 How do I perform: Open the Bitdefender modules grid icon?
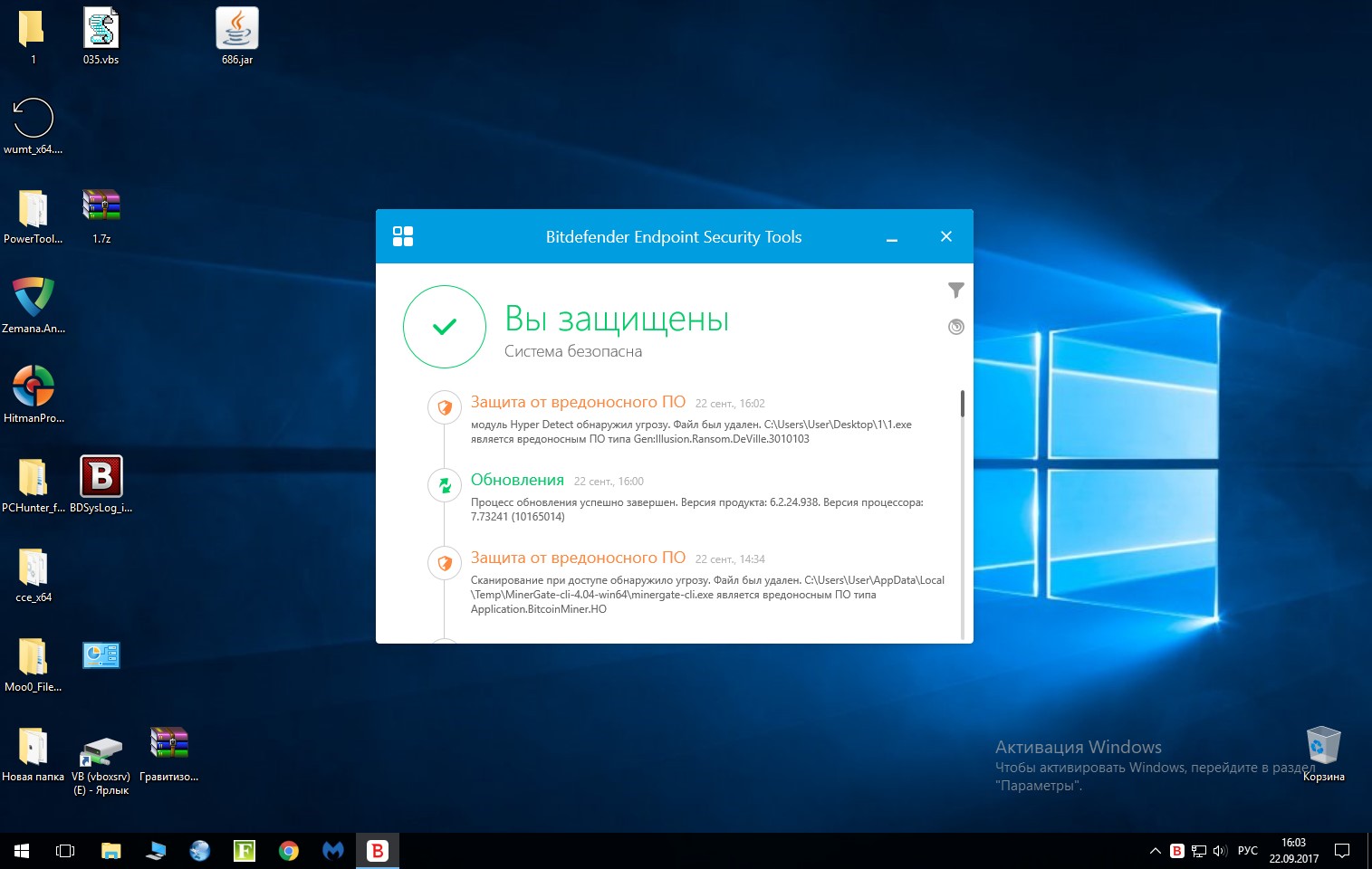point(403,236)
